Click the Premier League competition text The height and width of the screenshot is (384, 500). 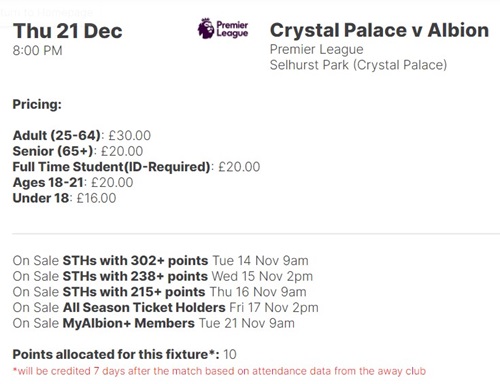pyautogui.click(x=316, y=50)
